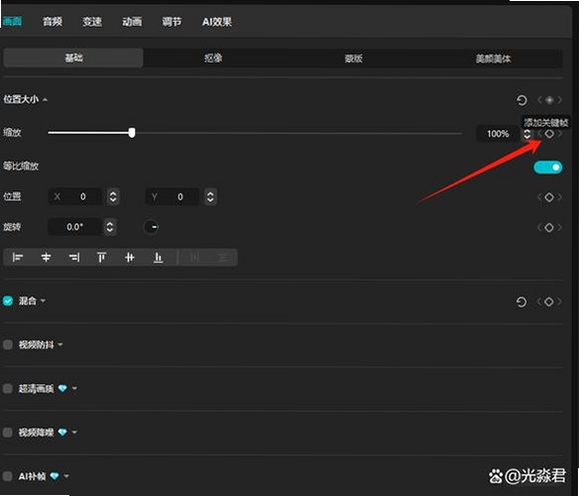Go to next keyframe on 混合 row
Screen dimensions: 579x496
coord(560,302)
